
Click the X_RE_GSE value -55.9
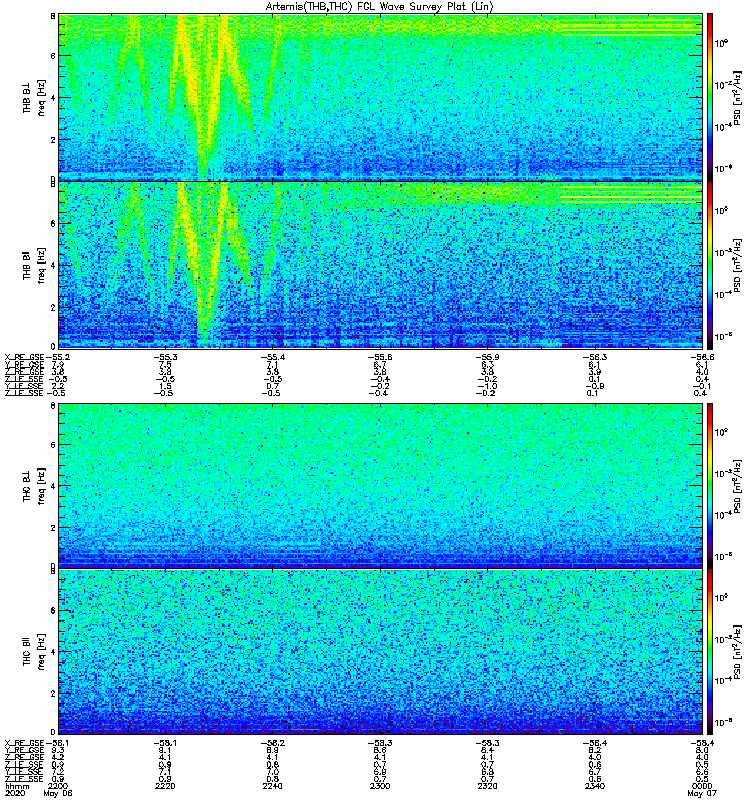[487, 357]
